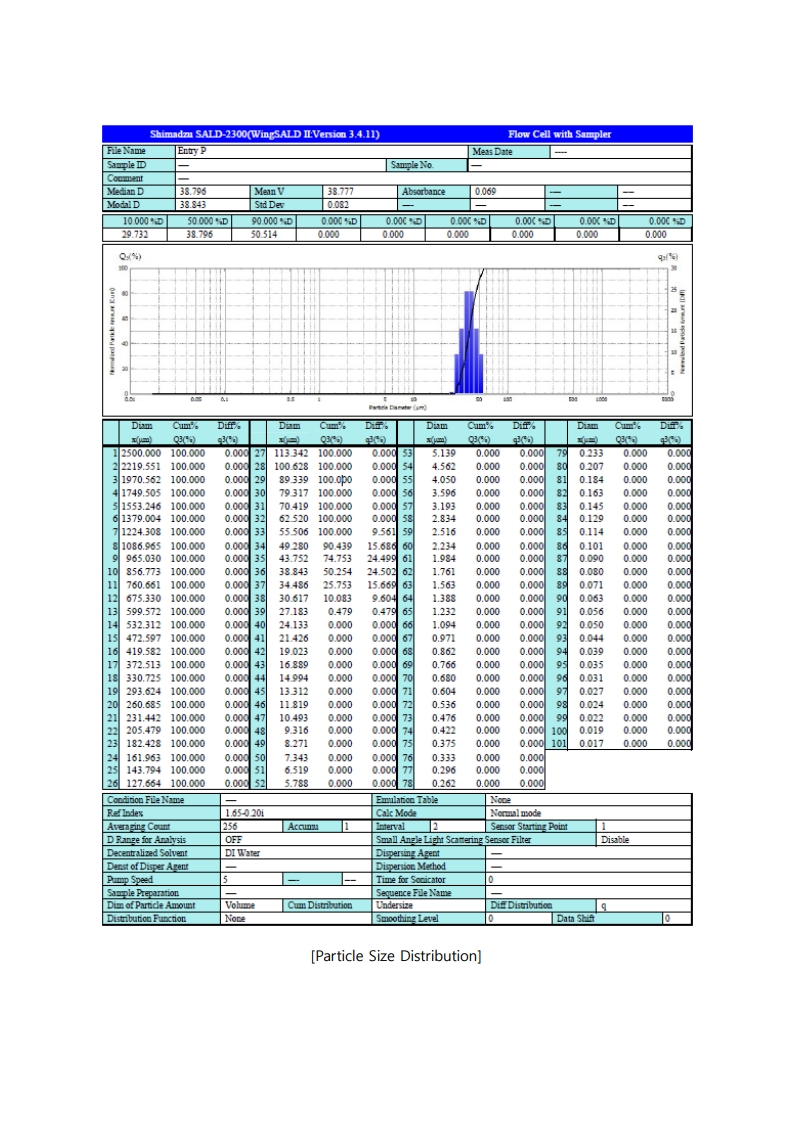Select the '10.000 %D' header cell

pyautogui.click(x=135, y=221)
